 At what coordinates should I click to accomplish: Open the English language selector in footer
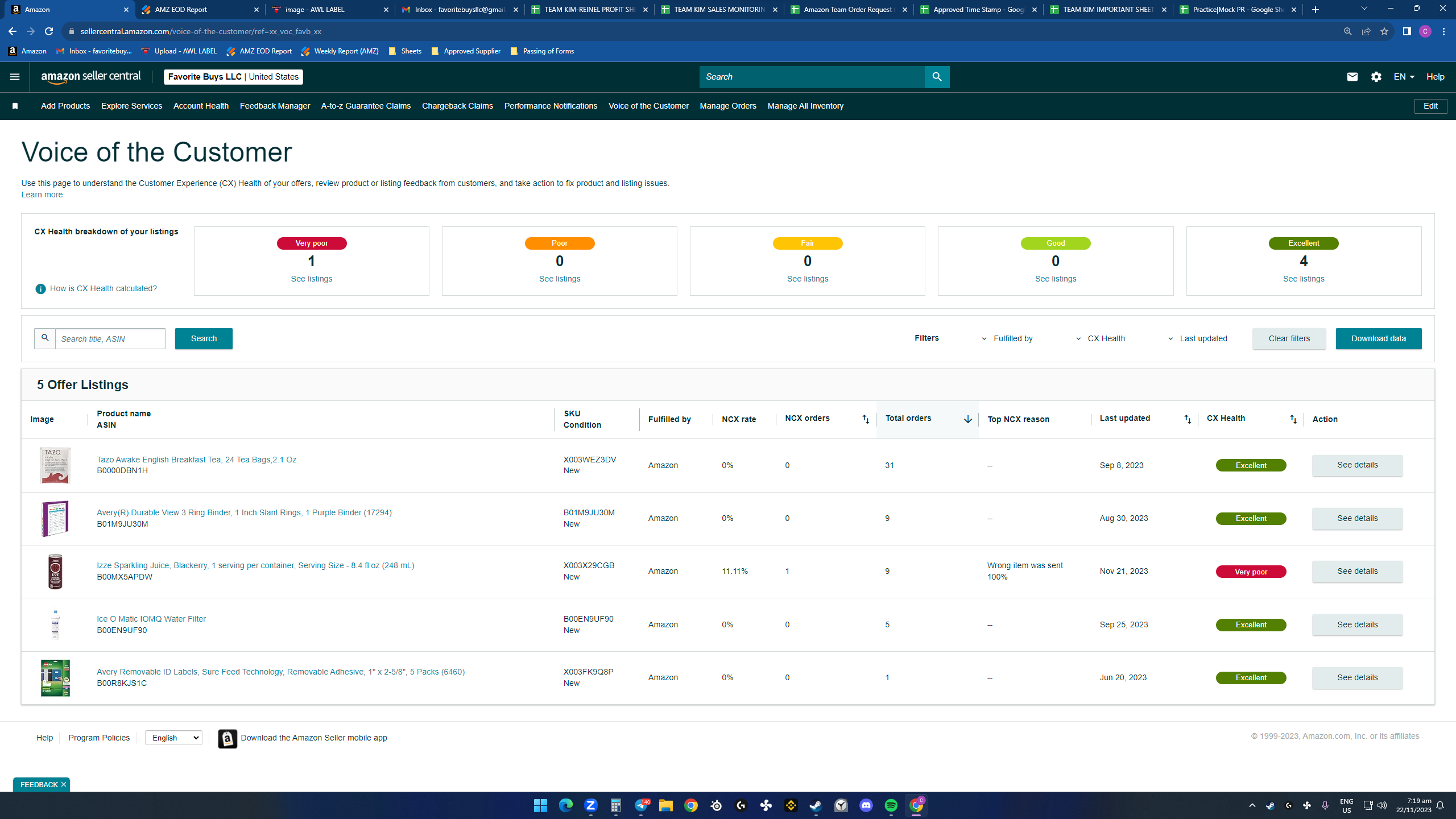pos(173,738)
